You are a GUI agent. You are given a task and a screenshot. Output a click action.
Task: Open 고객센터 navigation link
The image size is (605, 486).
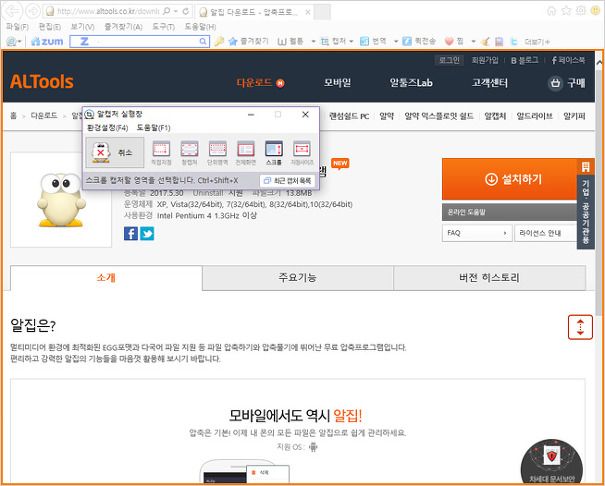click(x=490, y=83)
